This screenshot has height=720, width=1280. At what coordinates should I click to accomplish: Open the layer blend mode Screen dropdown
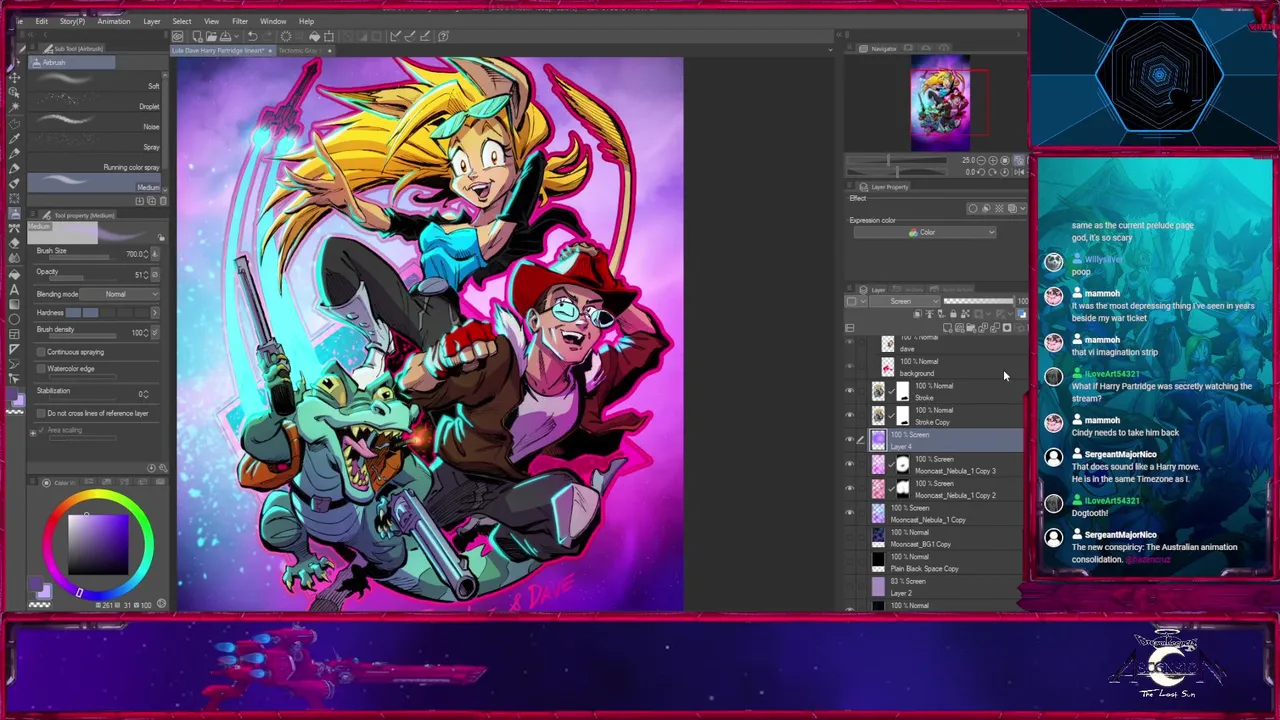coord(905,301)
